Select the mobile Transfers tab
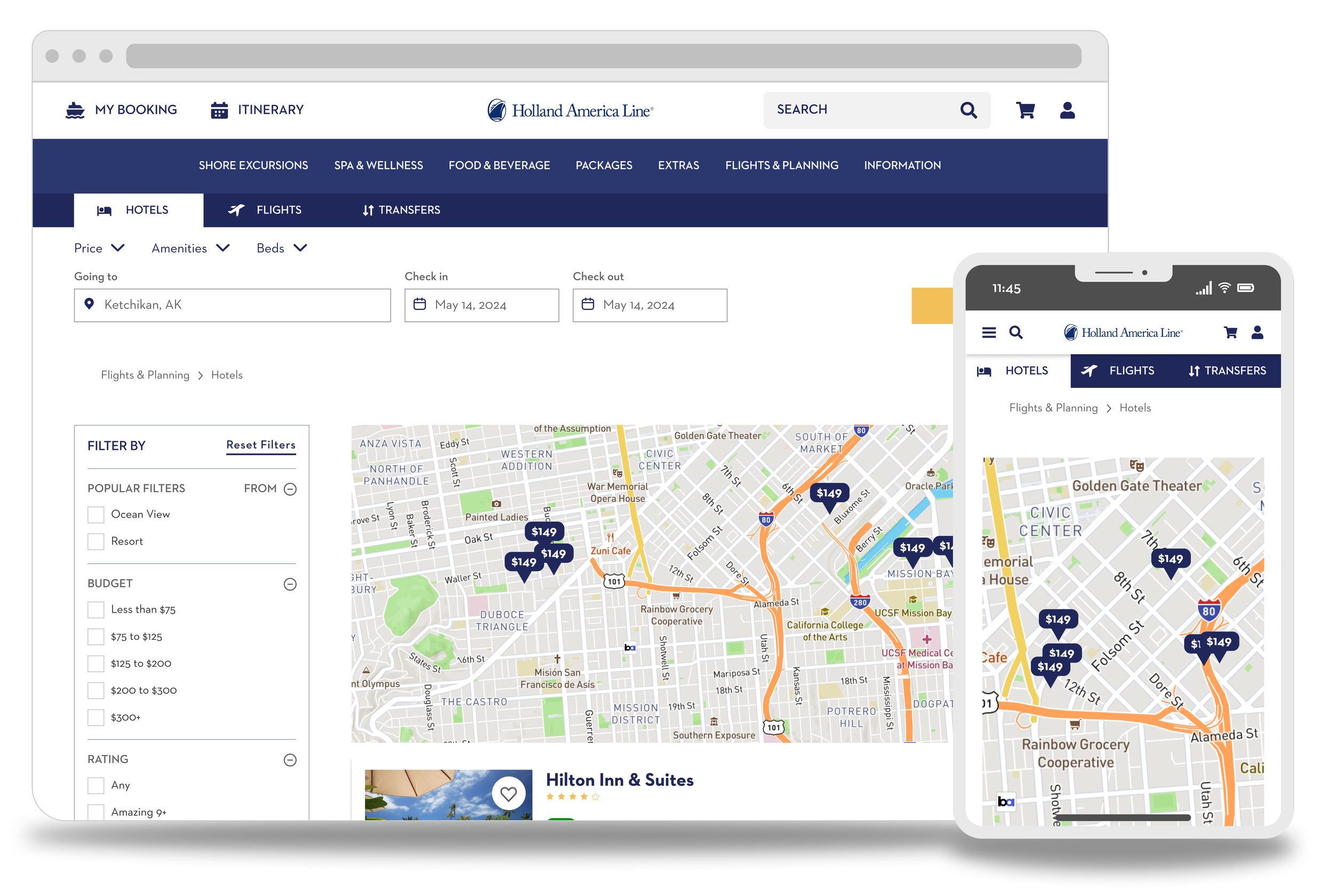The height and width of the screenshot is (896, 1334). click(1227, 371)
